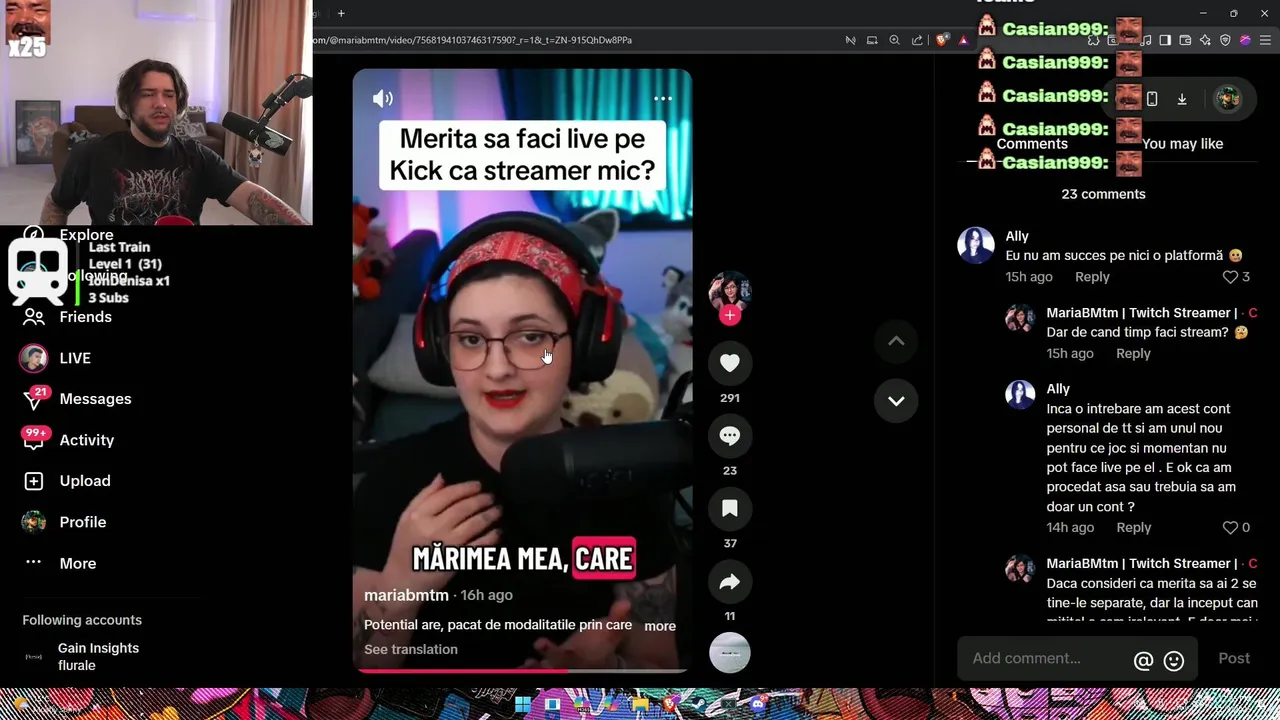This screenshot has height=720, width=1280.
Task: Open emoji picker smiley icon
Action: [1174, 660]
